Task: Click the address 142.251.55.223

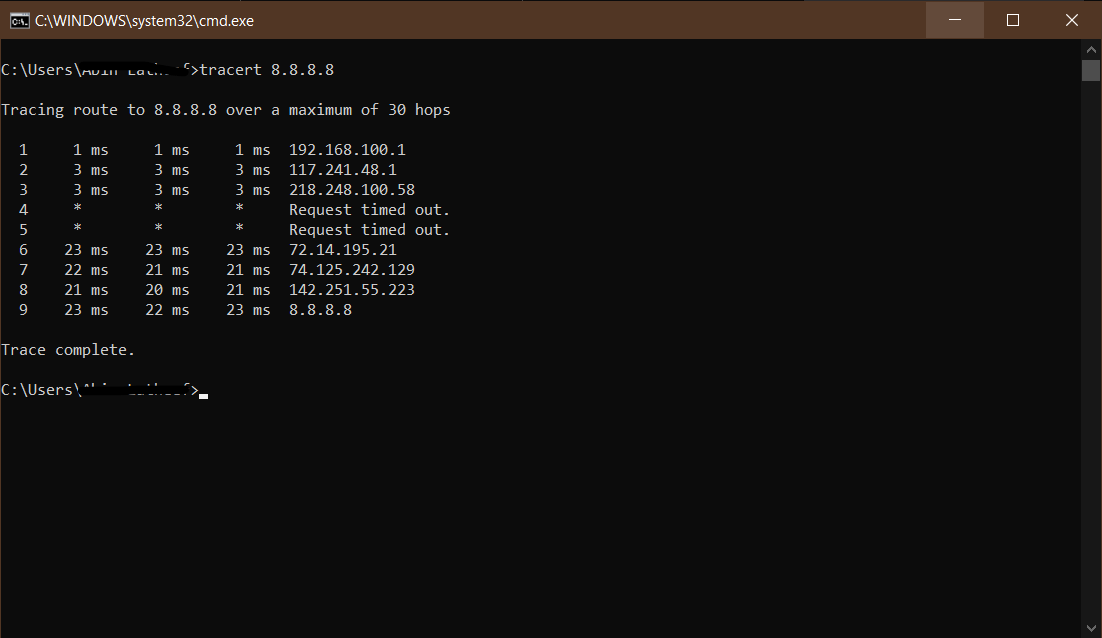Action: [351, 289]
